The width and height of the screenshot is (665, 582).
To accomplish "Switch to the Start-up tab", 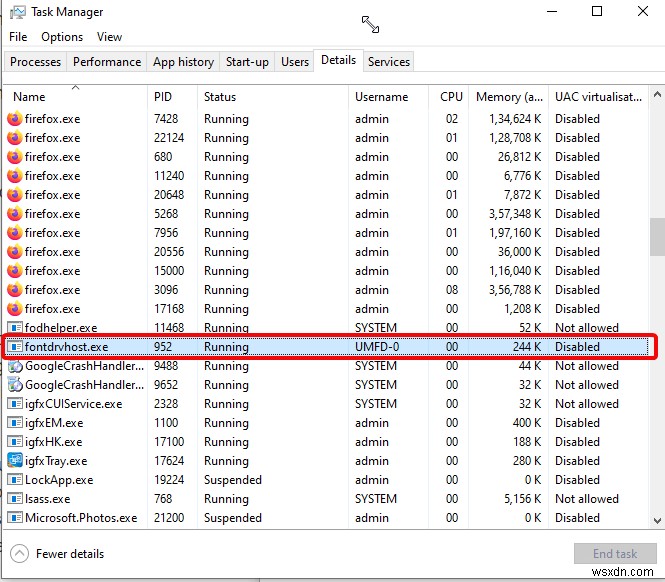I will tap(247, 62).
